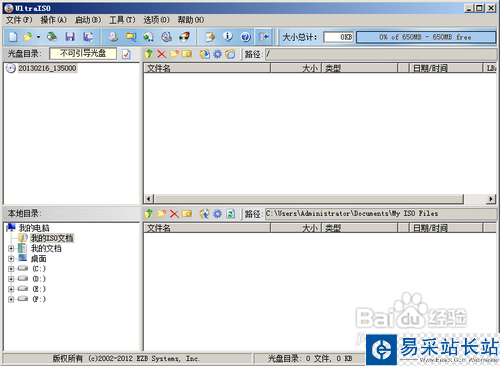
Task: Expand the 桌面 tree node
Action: pos(11,259)
